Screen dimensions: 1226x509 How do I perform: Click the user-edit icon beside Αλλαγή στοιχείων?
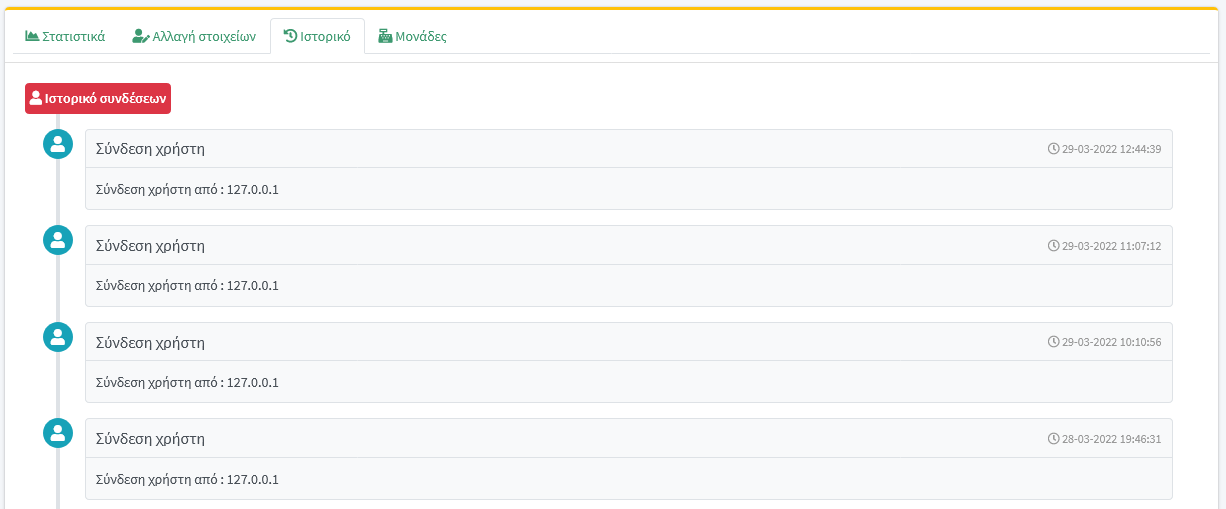[x=141, y=36]
